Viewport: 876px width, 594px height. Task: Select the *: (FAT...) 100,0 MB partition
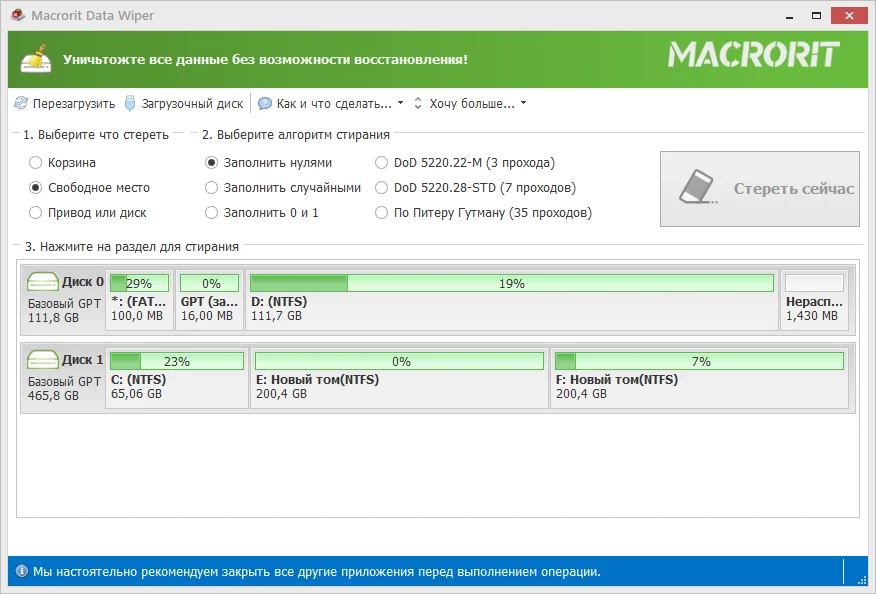point(139,300)
